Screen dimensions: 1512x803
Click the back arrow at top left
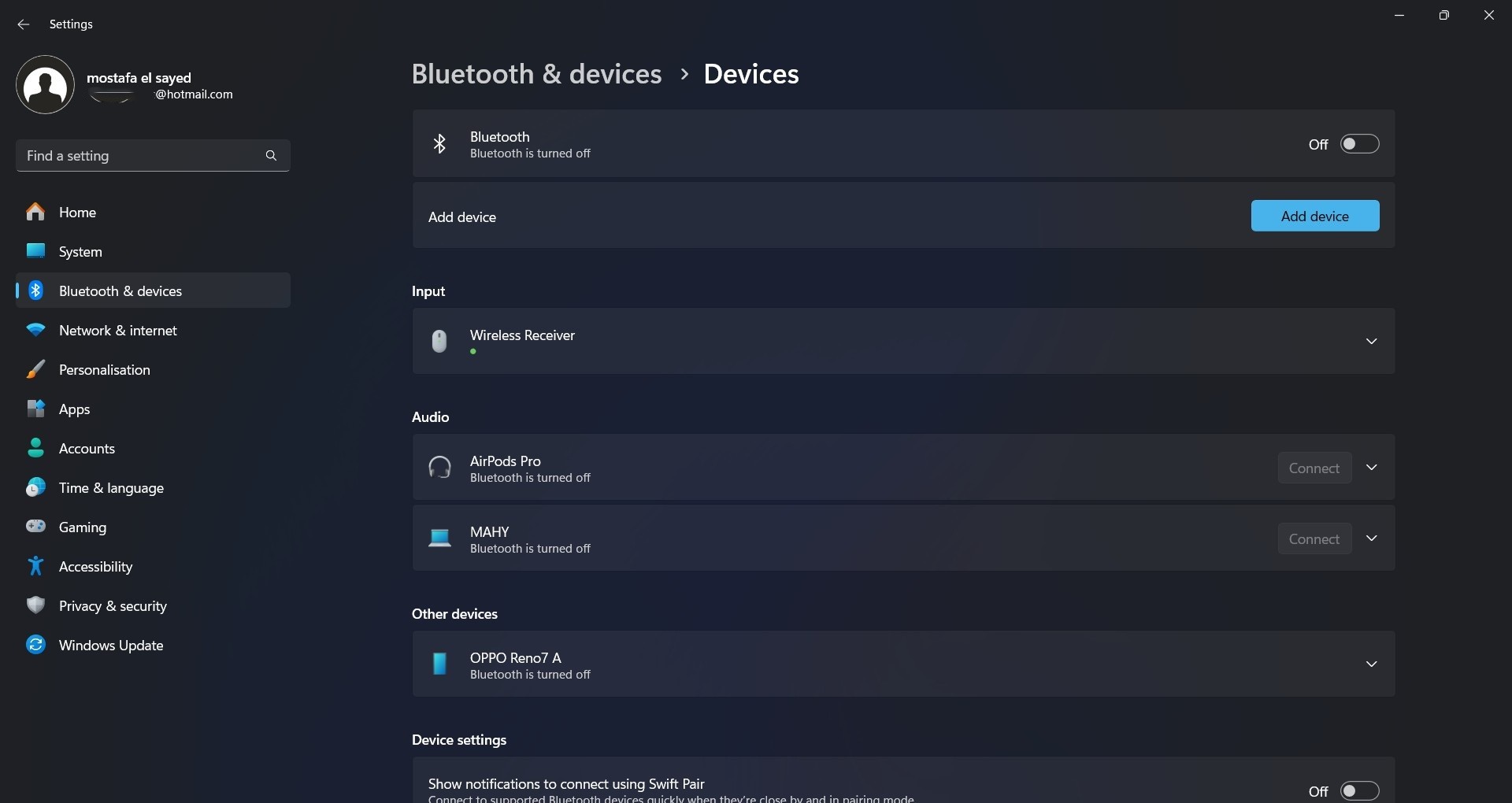pos(23,24)
